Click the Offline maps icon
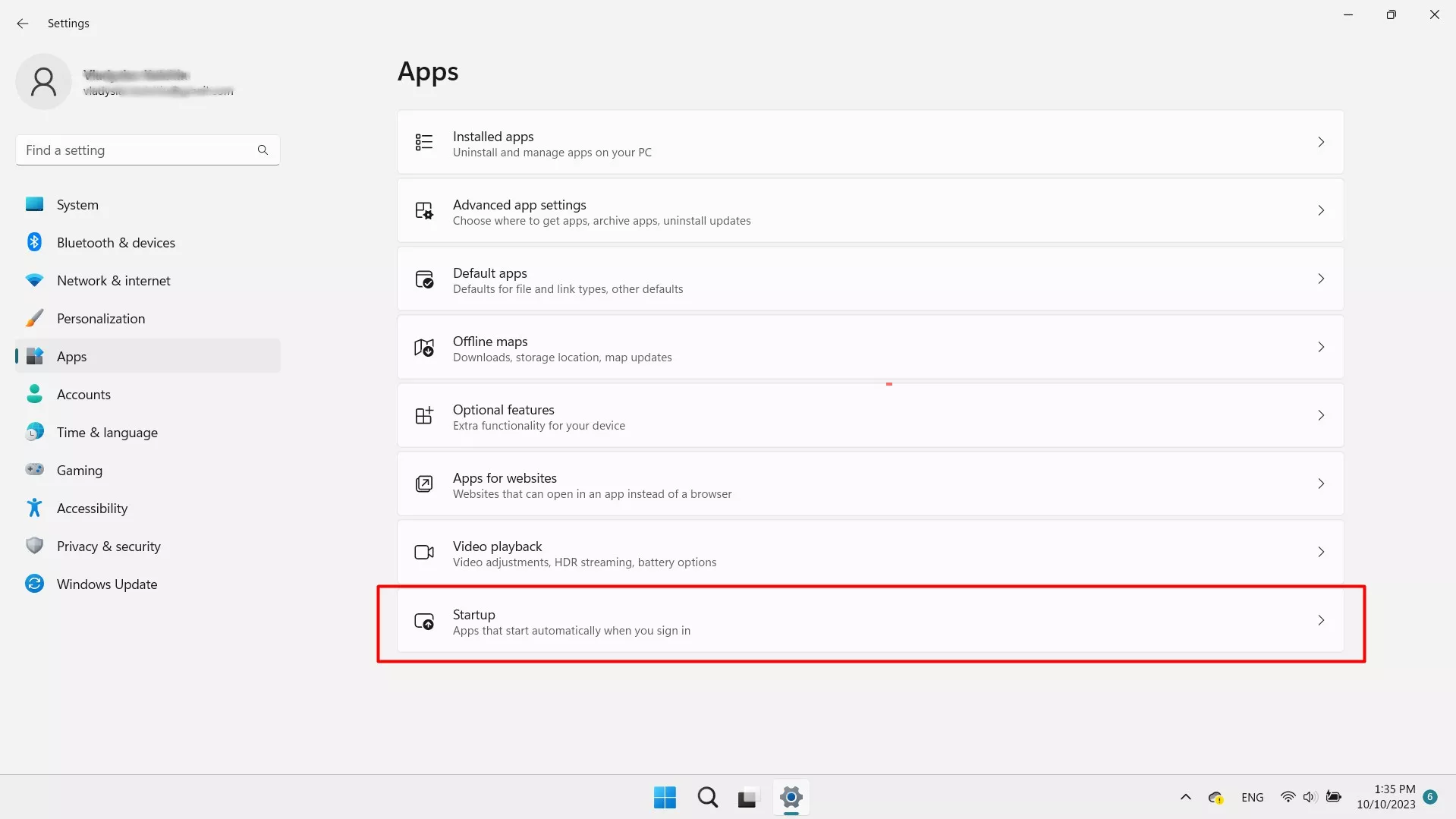 coord(423,348)
